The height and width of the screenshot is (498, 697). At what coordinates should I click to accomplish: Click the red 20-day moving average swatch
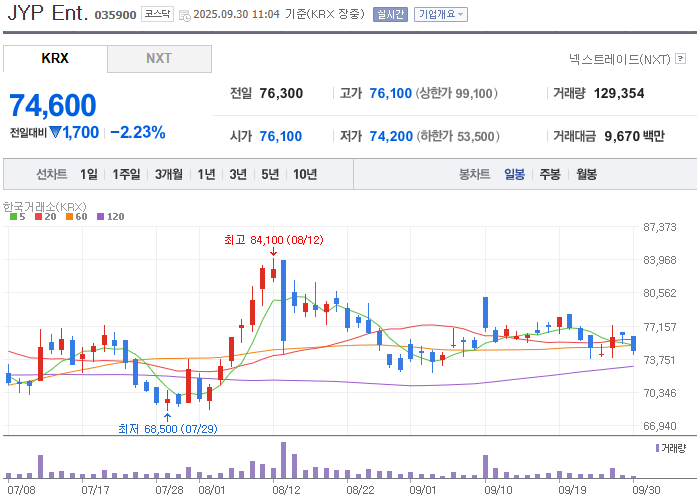[38, 217]
